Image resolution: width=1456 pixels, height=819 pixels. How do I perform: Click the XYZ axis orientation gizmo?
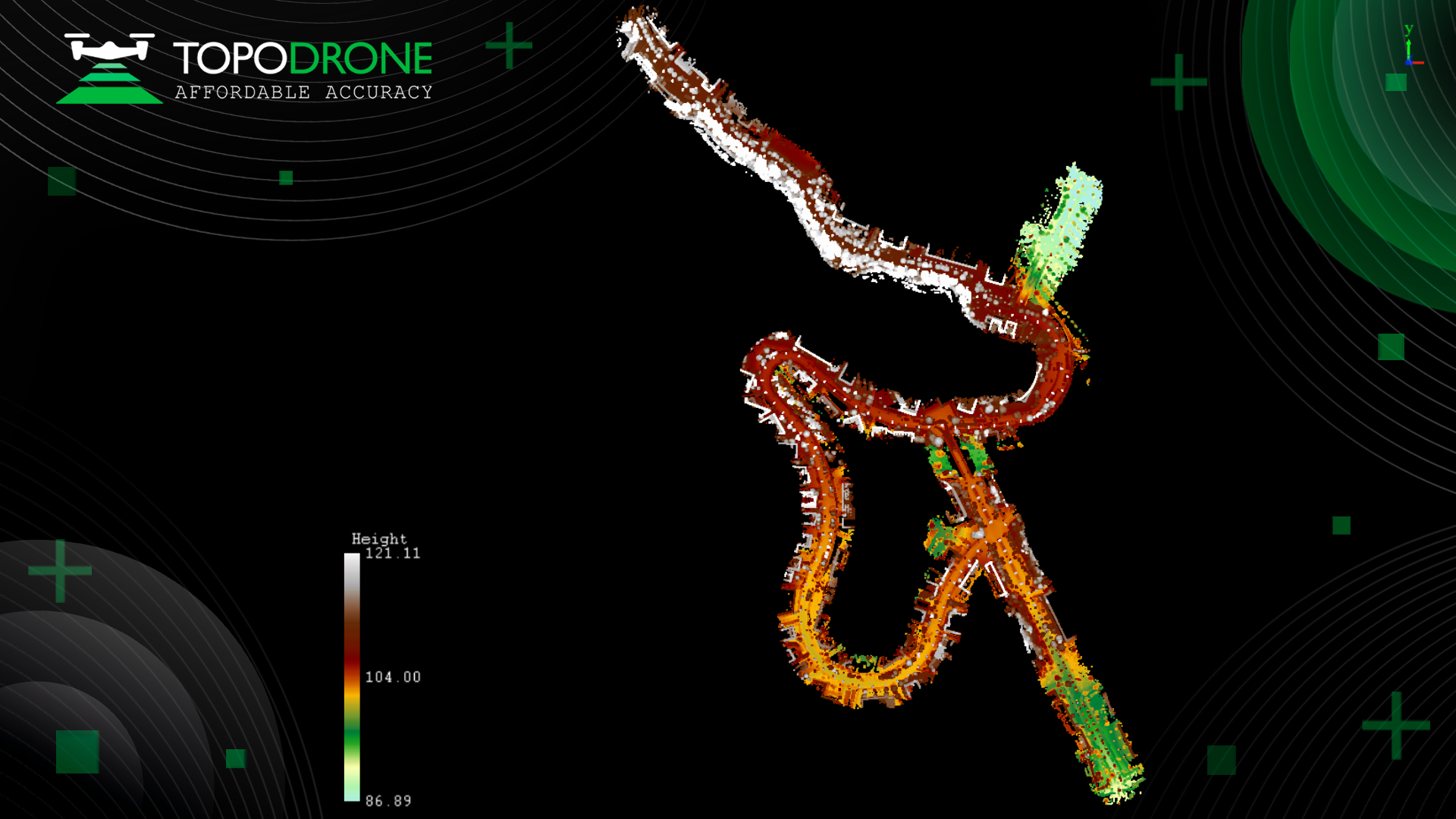(x=1410, y=50)
